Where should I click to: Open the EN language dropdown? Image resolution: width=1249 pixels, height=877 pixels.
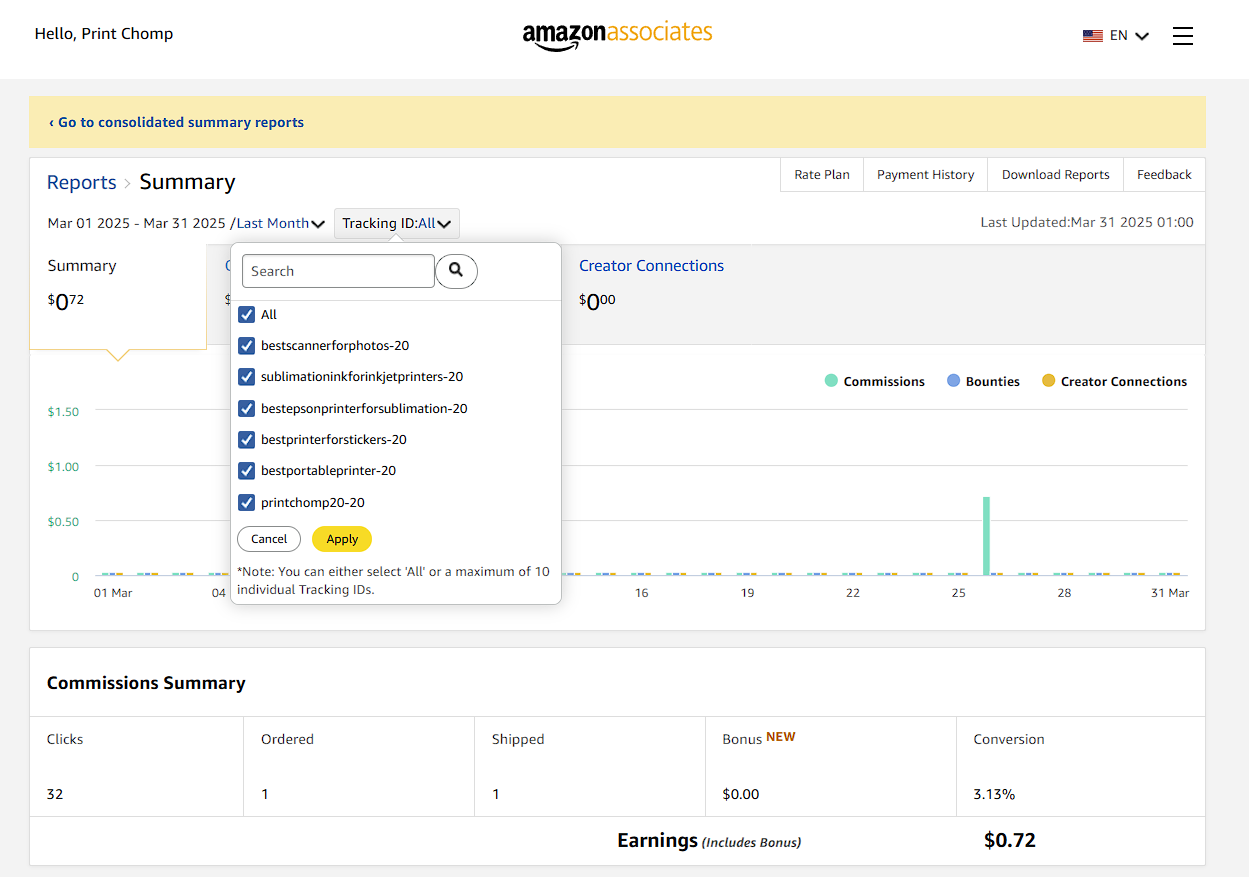point(1129,36)
